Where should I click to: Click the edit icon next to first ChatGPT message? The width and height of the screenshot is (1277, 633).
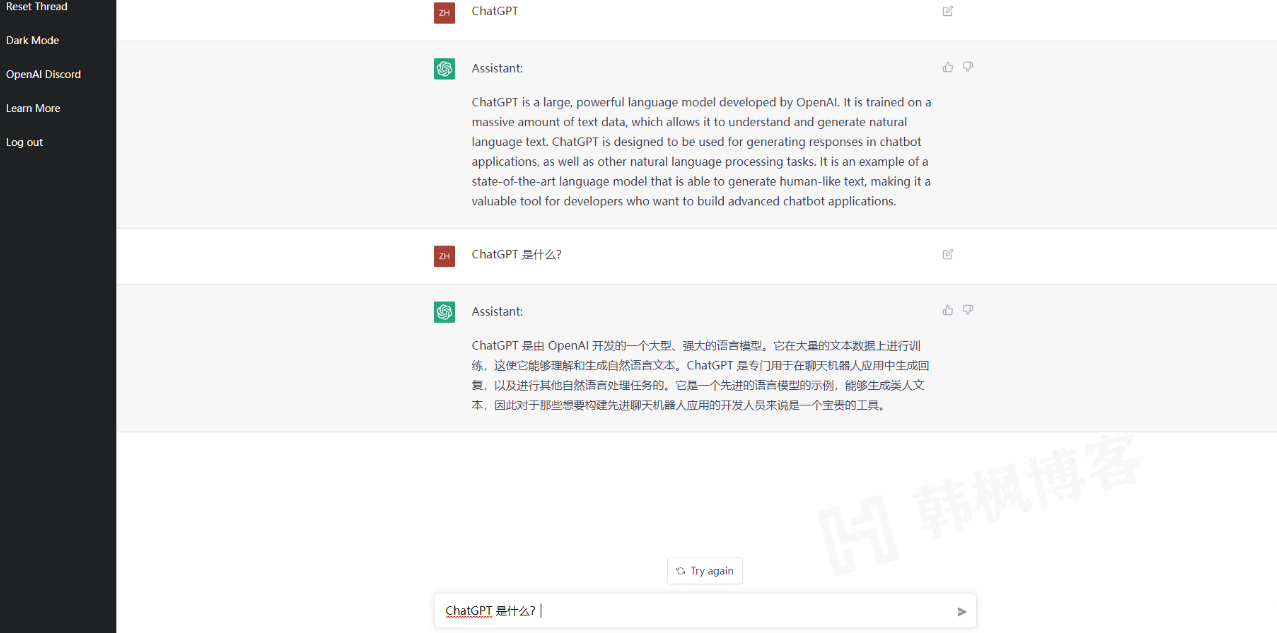(x=947, y=11)
